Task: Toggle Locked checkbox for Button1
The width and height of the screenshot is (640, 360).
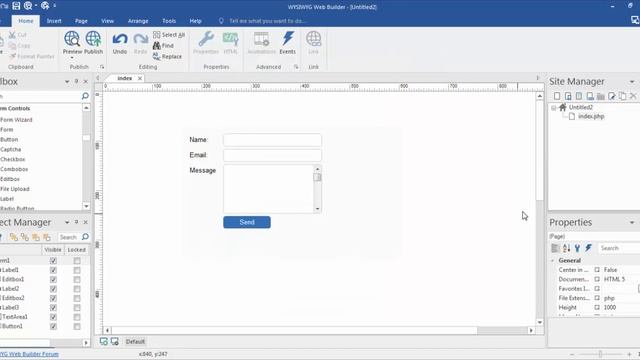Action: [77, 327]
